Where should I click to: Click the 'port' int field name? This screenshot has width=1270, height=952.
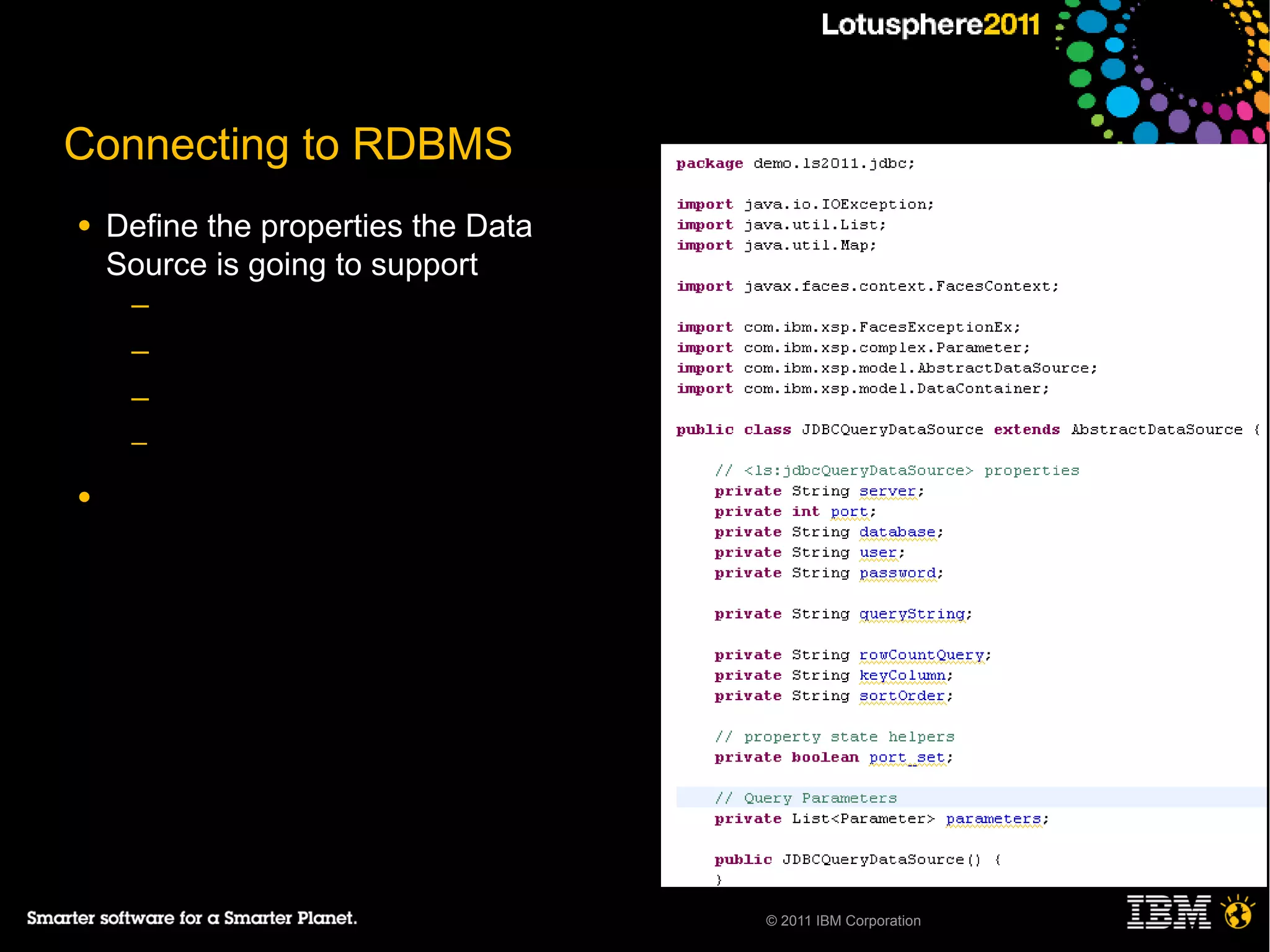(x=849, y=512)
